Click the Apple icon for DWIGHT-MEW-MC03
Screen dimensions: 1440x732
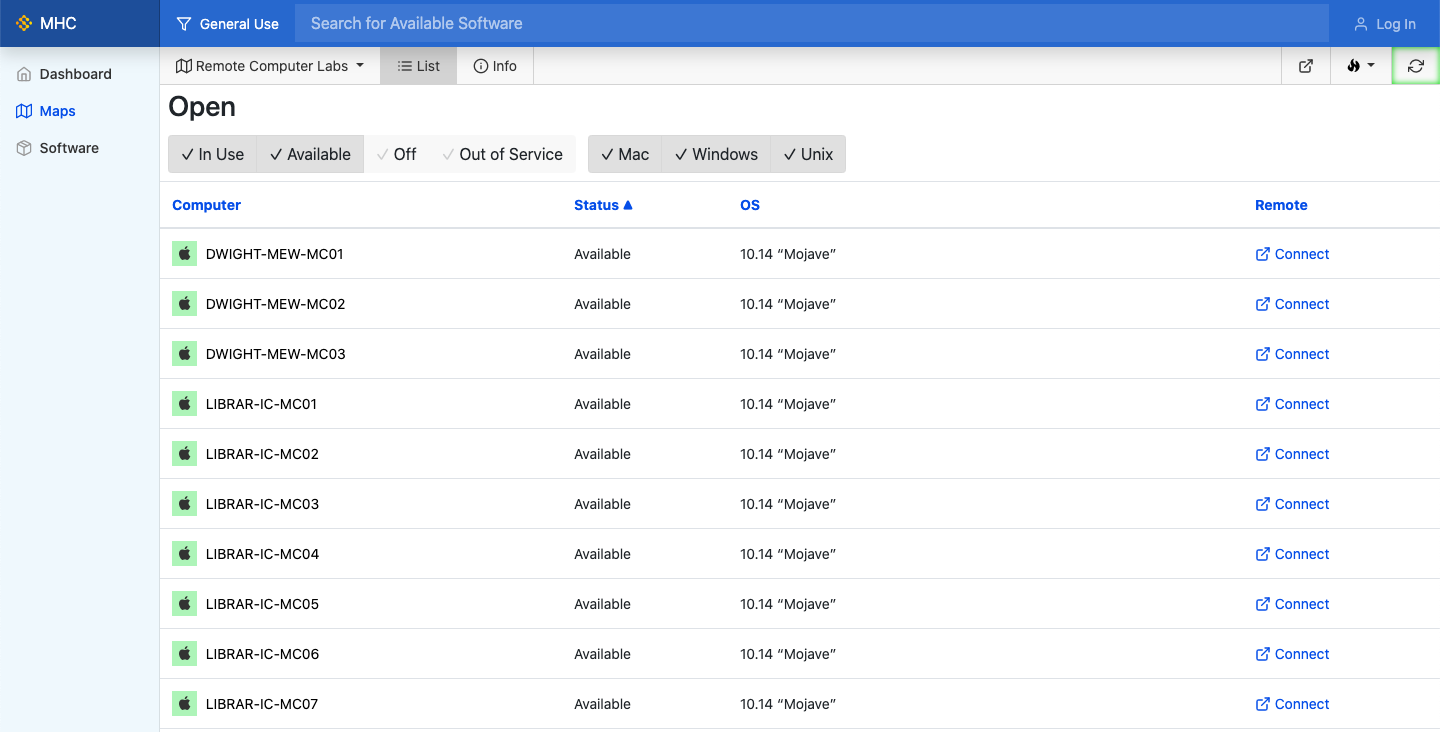[x=184, y=354]
